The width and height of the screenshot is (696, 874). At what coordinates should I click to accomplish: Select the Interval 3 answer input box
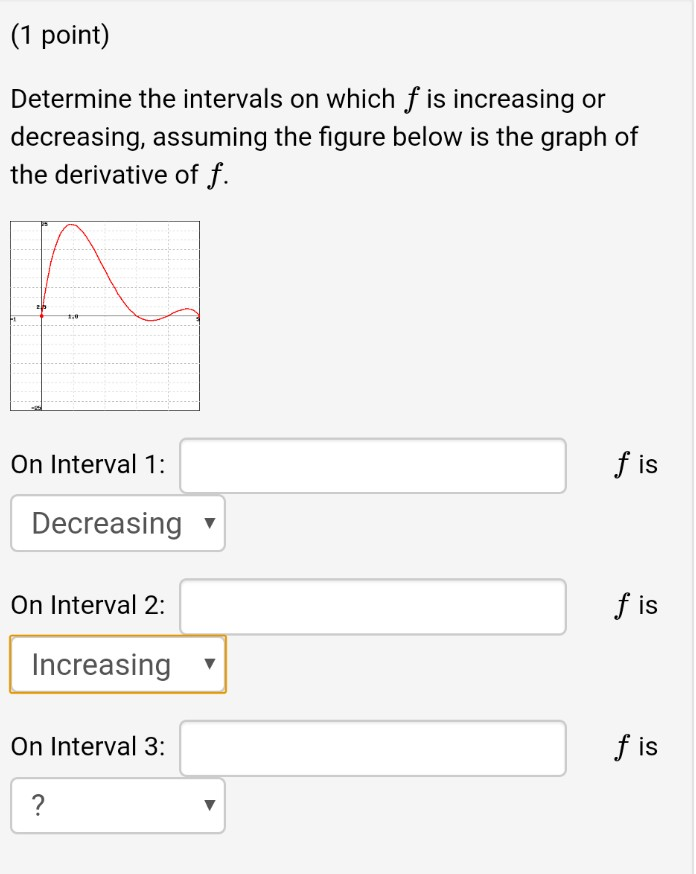pos(372,748)
